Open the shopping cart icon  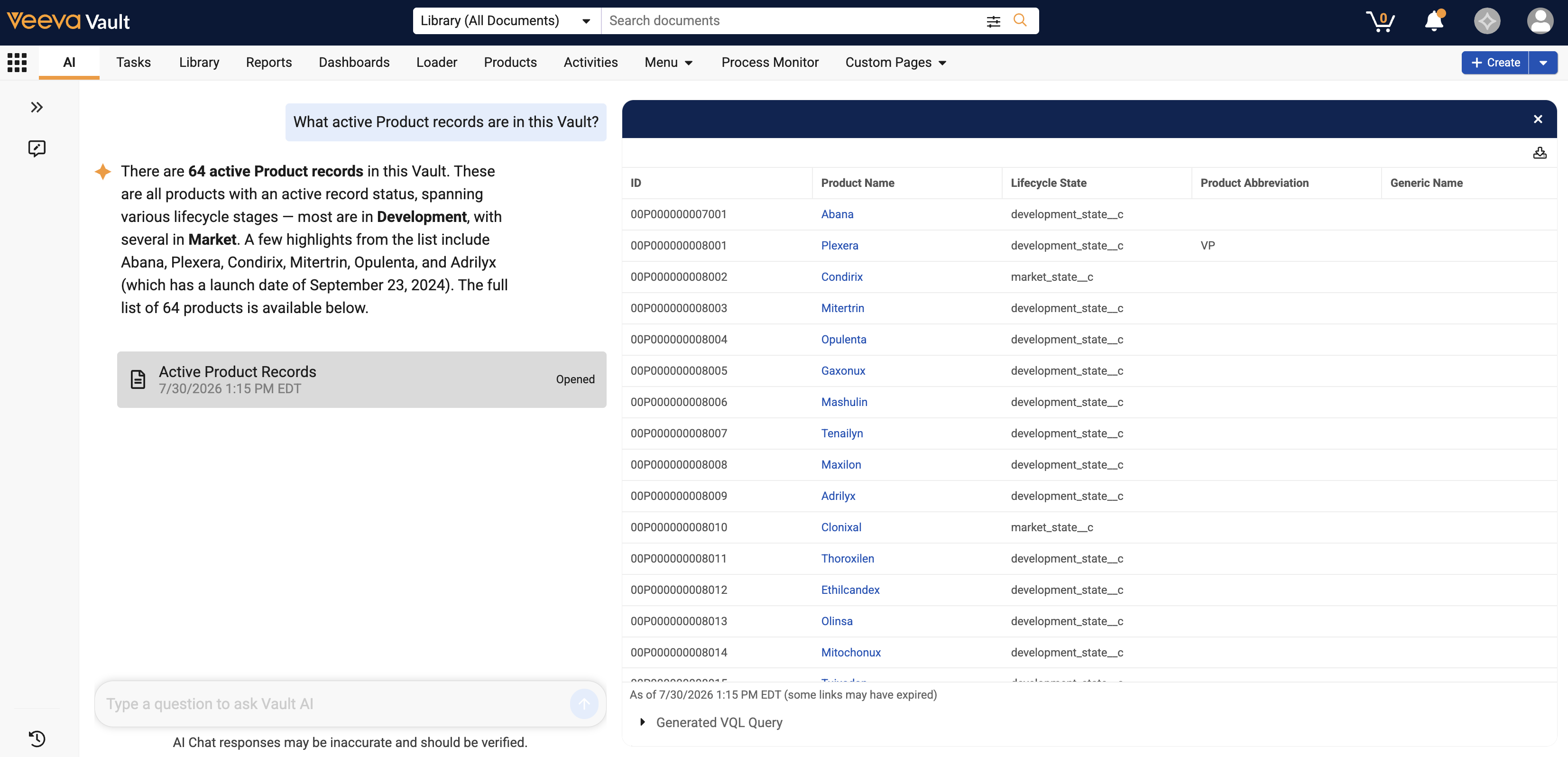(x=1380, y=21)
